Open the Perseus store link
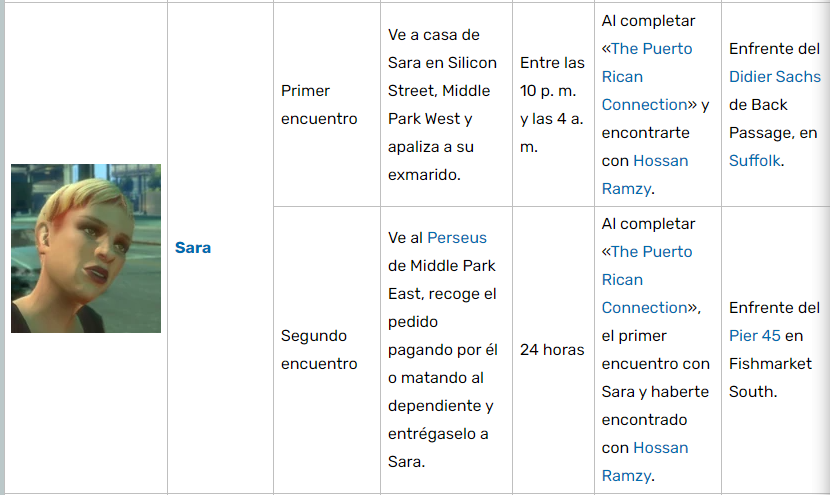Image resolution: width=830 pixels, height=495 pixels. tap(457, 238)
